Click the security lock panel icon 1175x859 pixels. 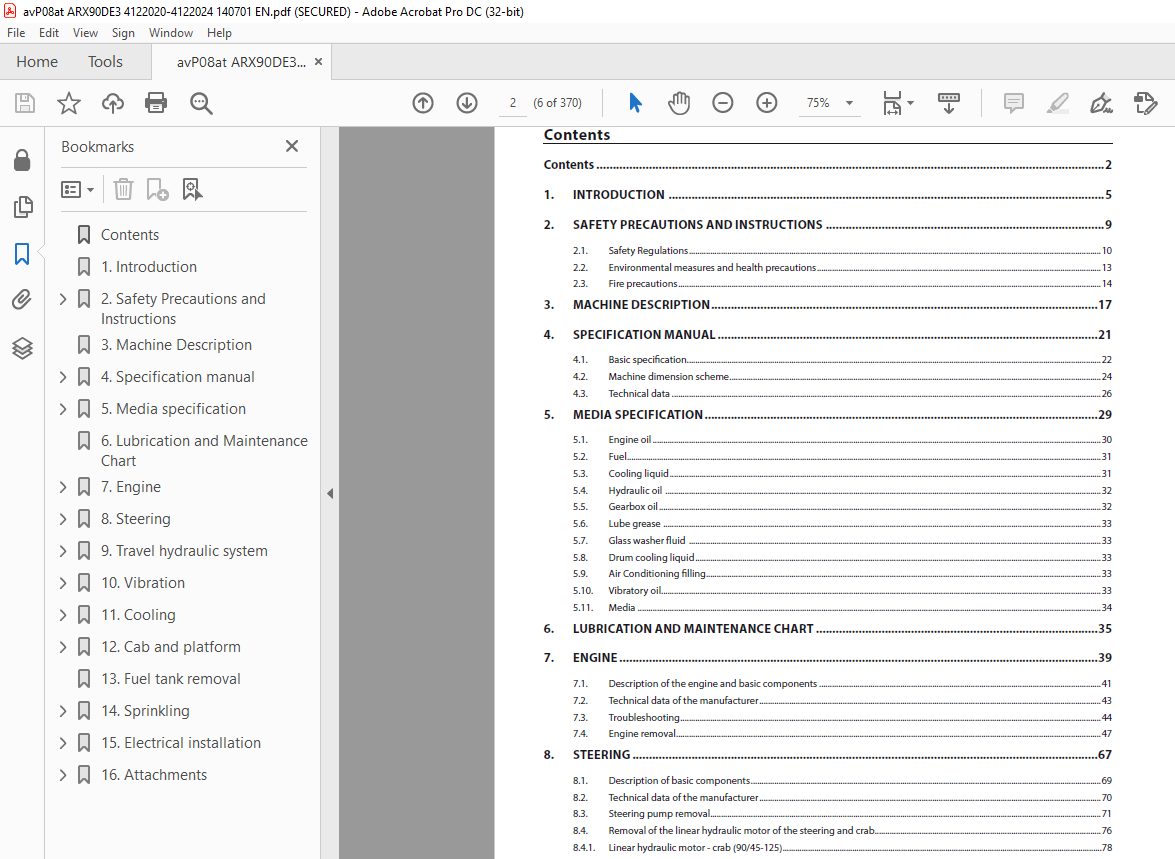point(22,160)
